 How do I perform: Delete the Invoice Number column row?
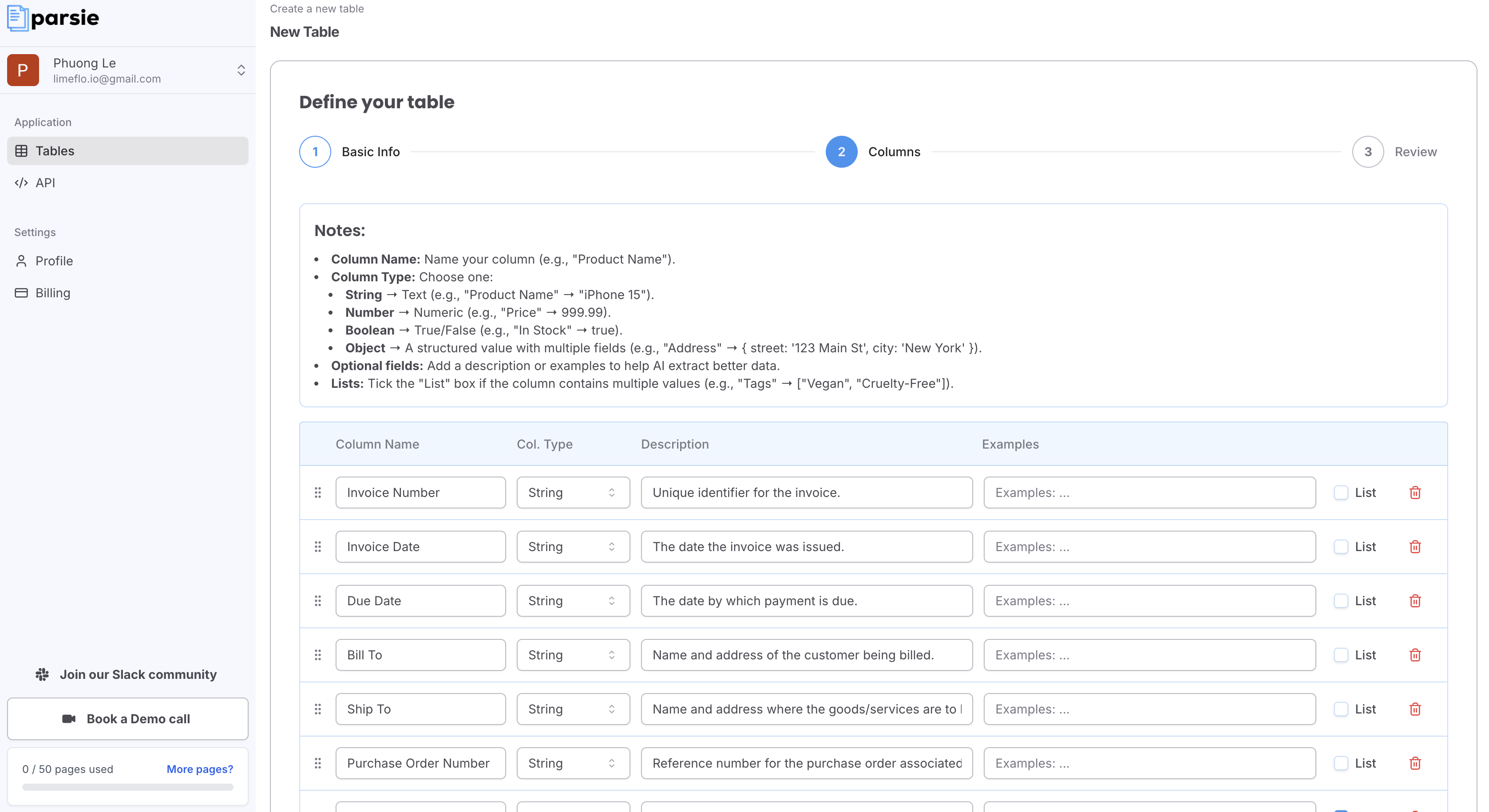click(1414, 493)
